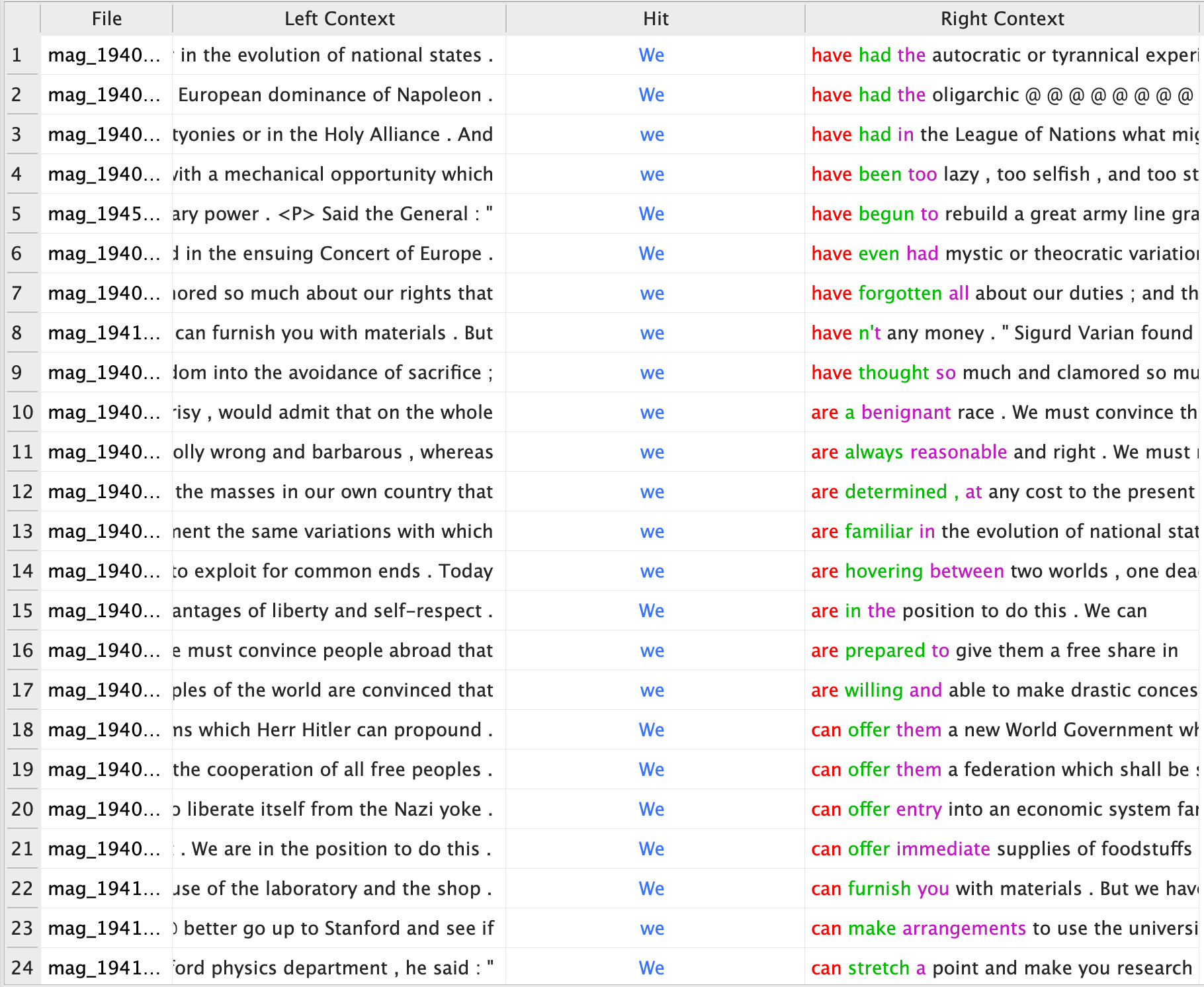
Task: Open the mag_1941 file entry in row 22
Action: click(x=104, y=888)
